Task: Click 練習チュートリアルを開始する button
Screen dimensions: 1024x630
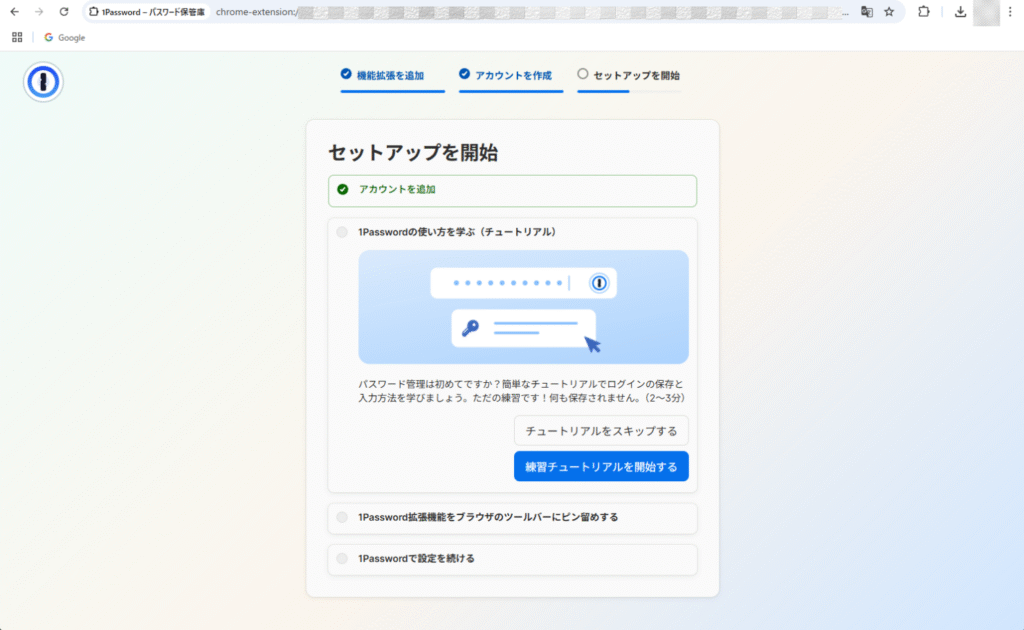Action: click(x=601, y=467)
